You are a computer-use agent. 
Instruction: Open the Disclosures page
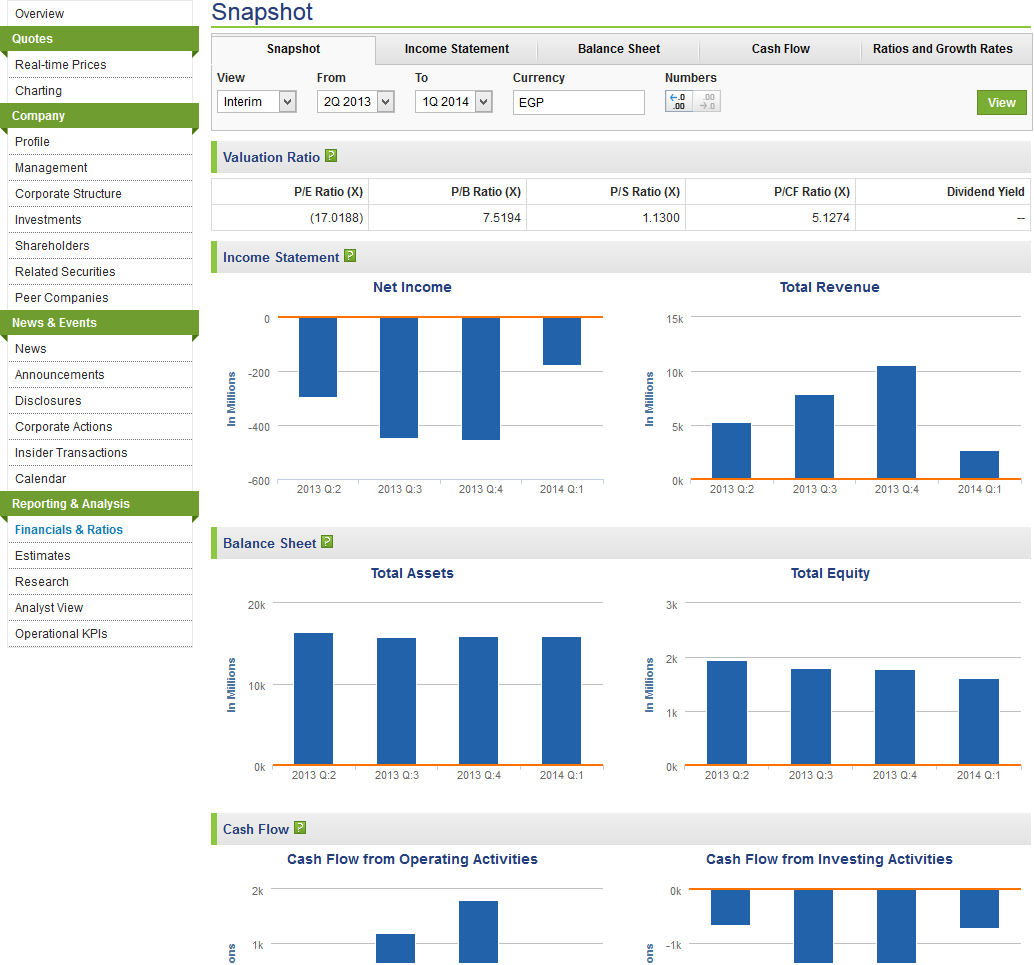point(48,401)
